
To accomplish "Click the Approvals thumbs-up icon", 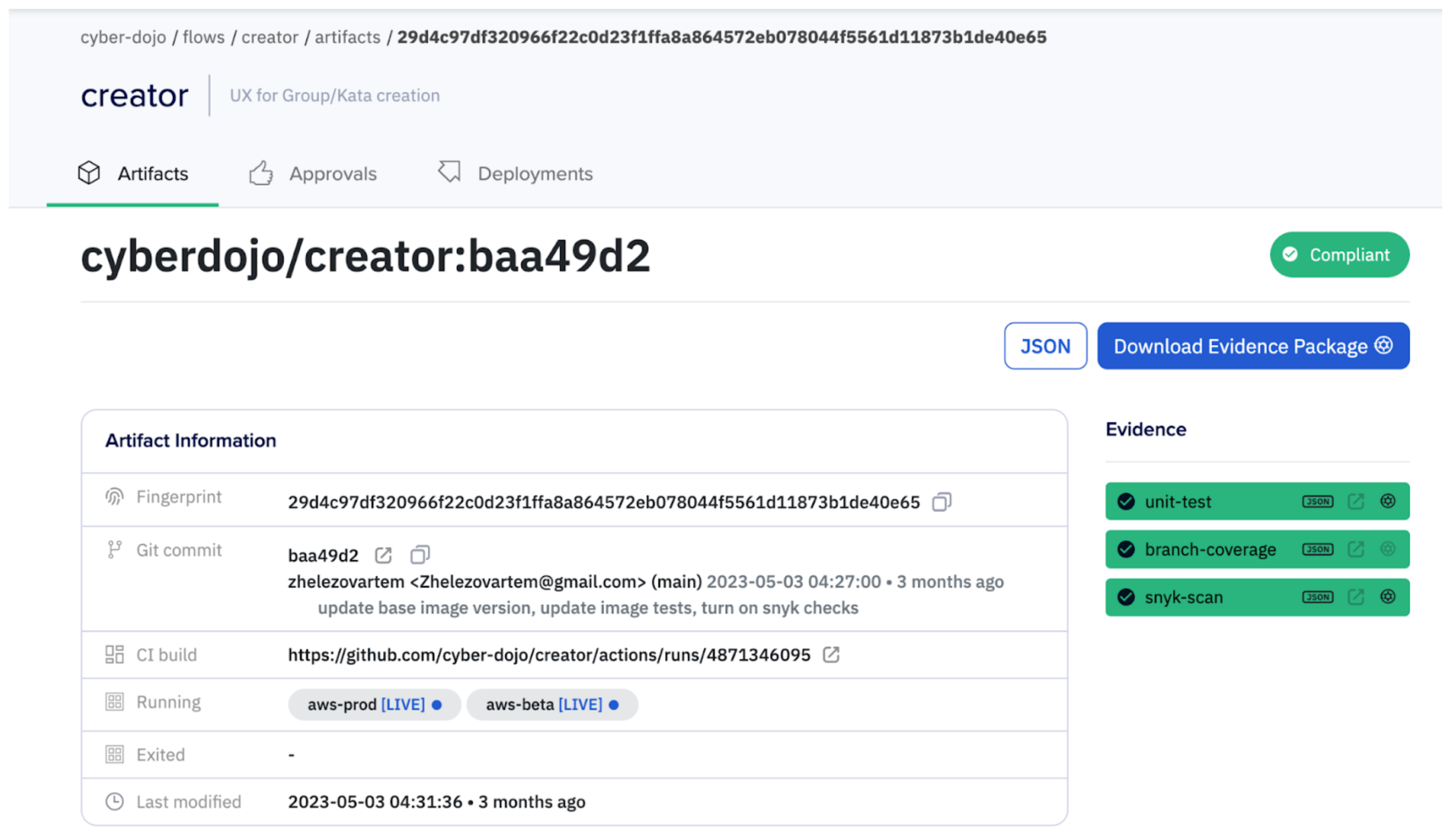I will click(262, 174).
